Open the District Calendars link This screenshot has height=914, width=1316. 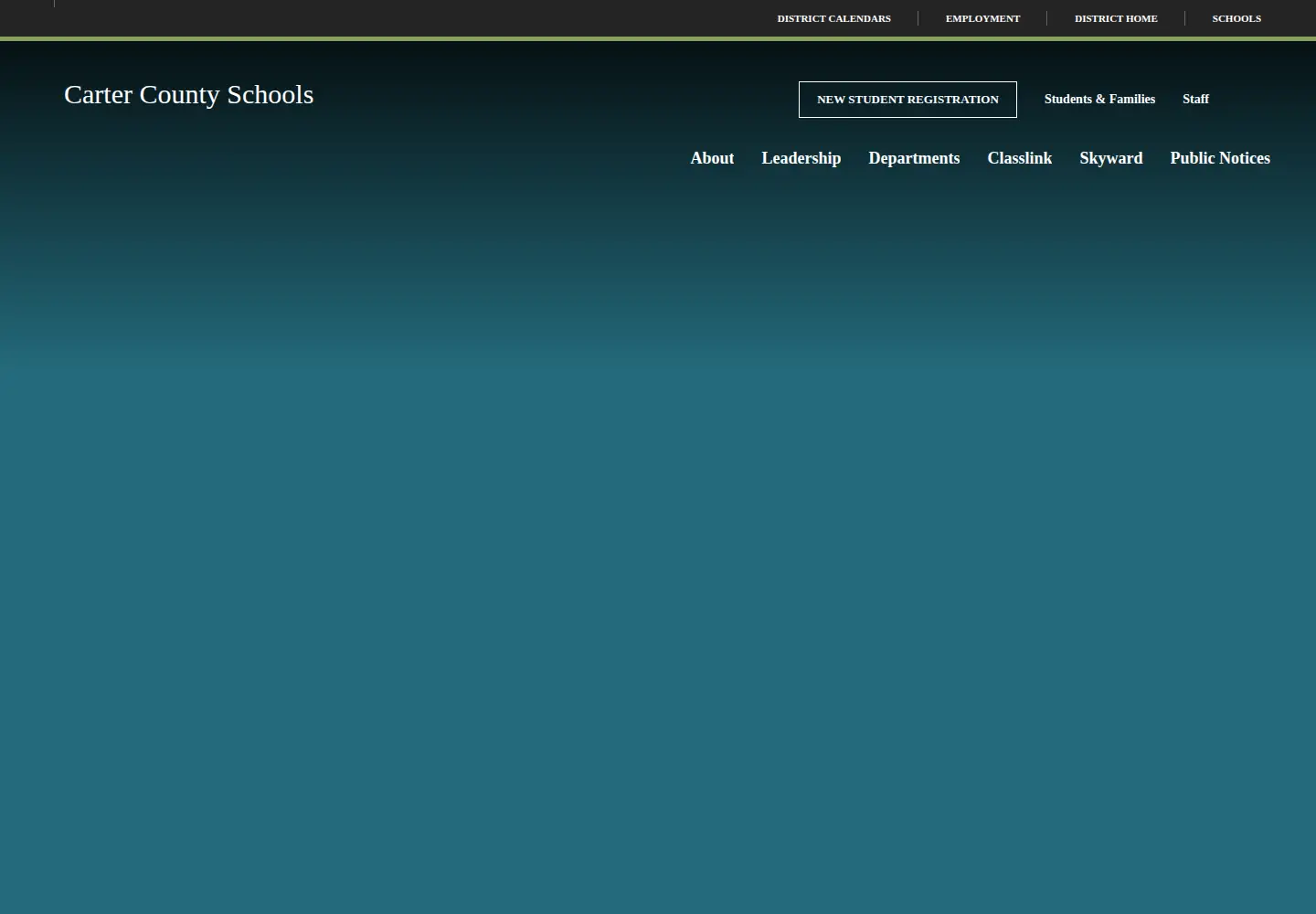click(x=833, y=18)
